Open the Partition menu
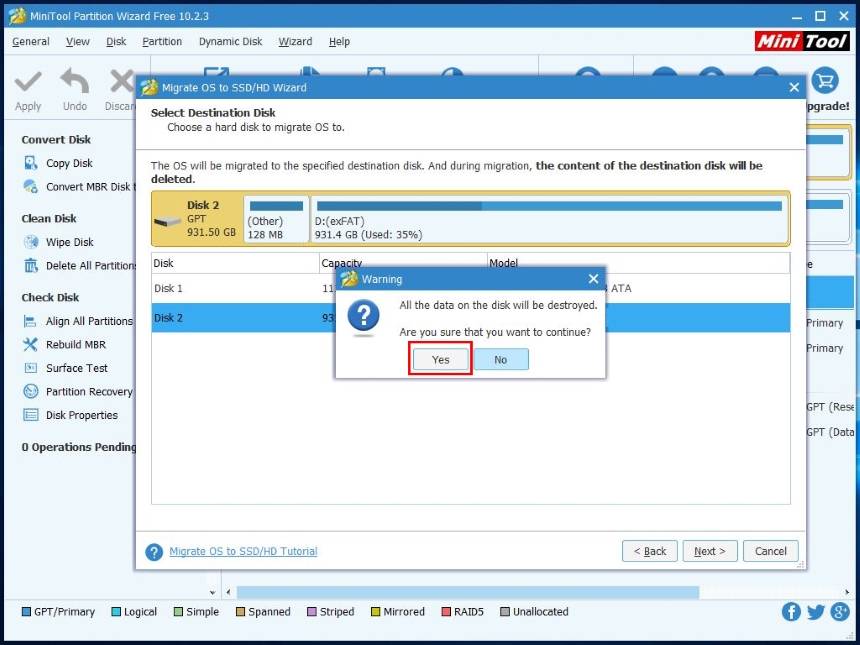860x645 pixels. [162, 42]
